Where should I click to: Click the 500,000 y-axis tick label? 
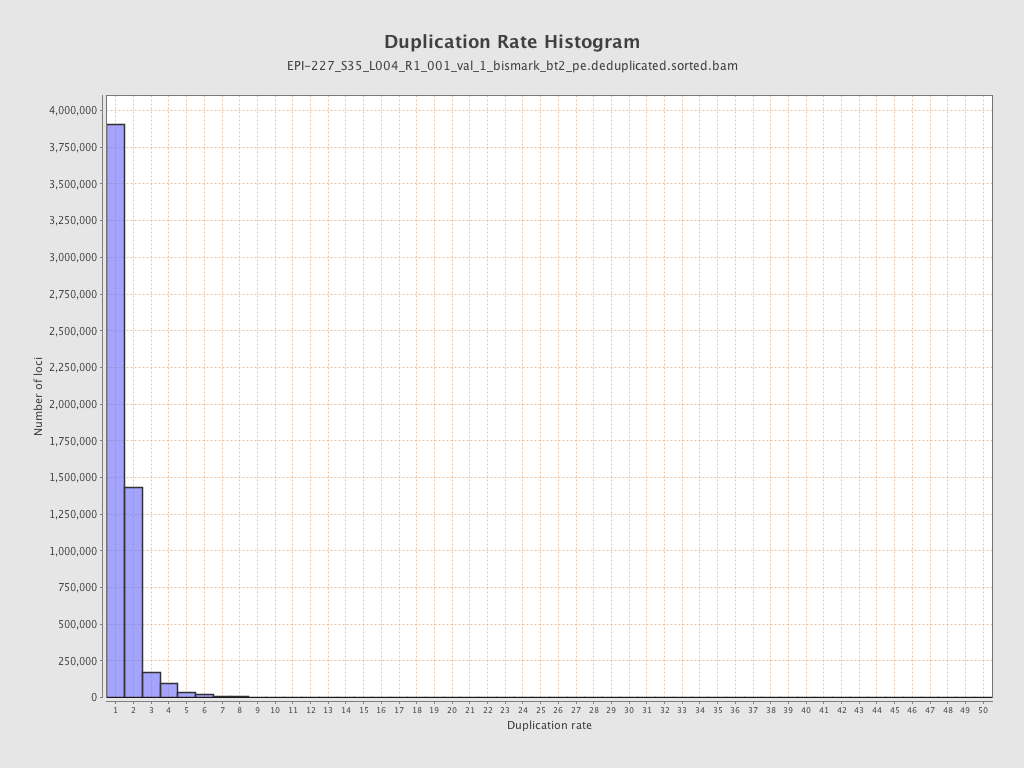click(x=78, y=624)
